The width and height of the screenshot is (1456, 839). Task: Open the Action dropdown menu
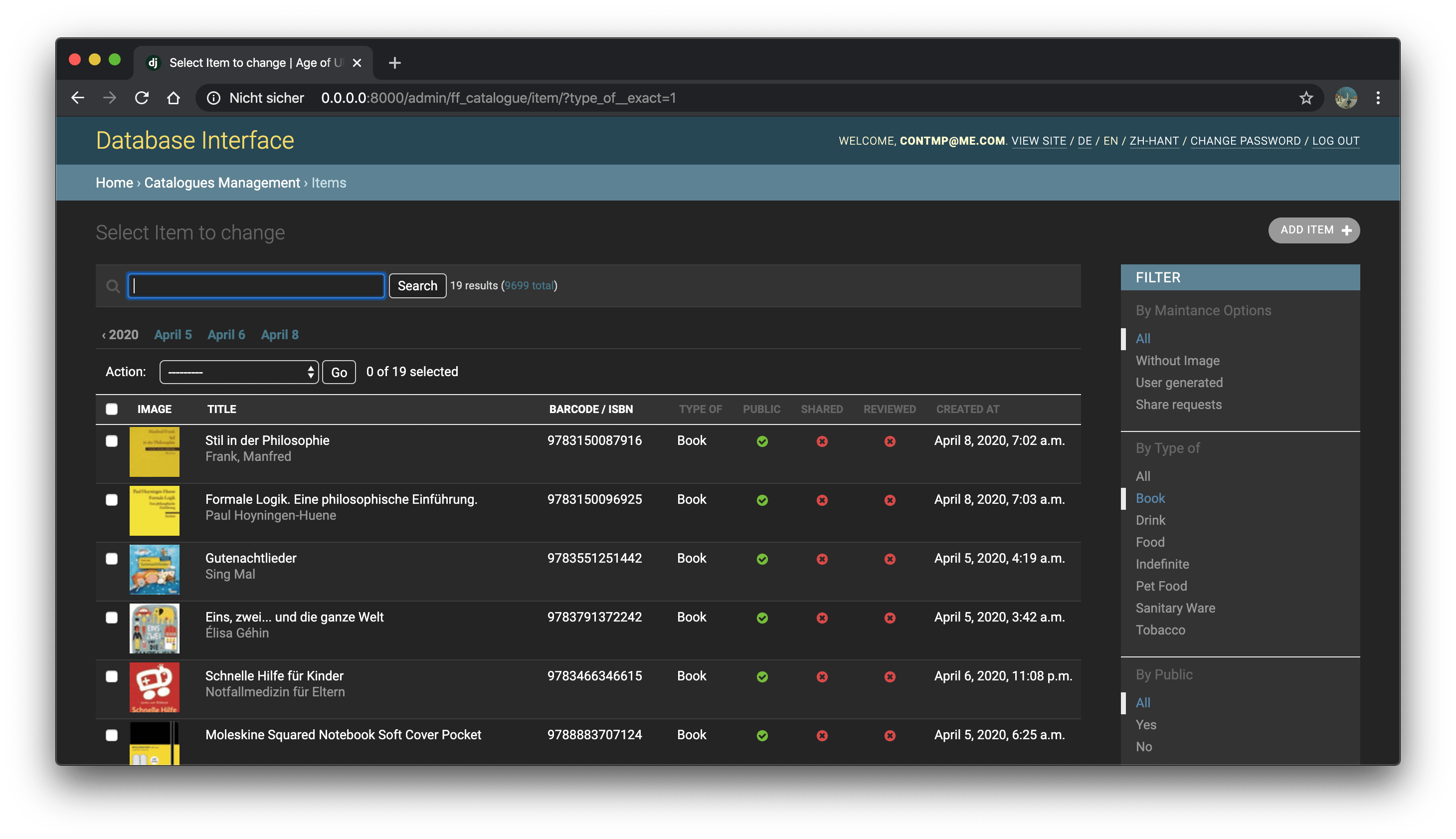(x=238, y=372)
